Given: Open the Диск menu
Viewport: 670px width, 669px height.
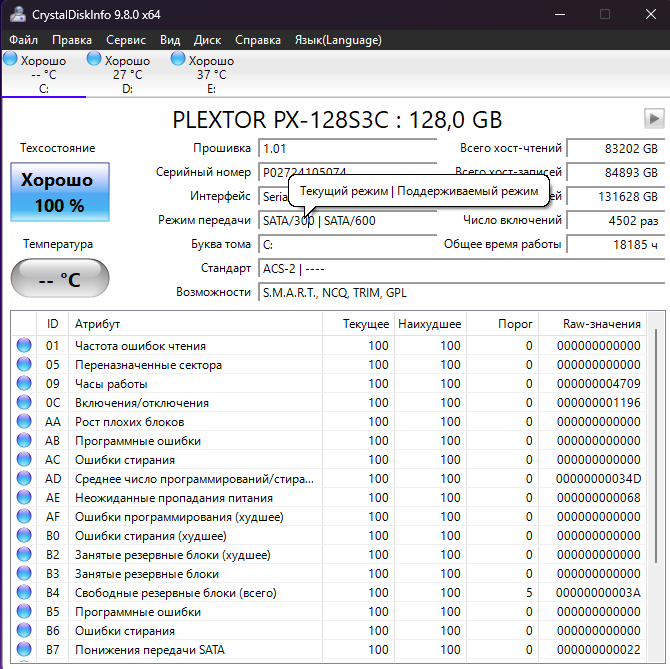Looking at the screenshot, I should 207,40.
